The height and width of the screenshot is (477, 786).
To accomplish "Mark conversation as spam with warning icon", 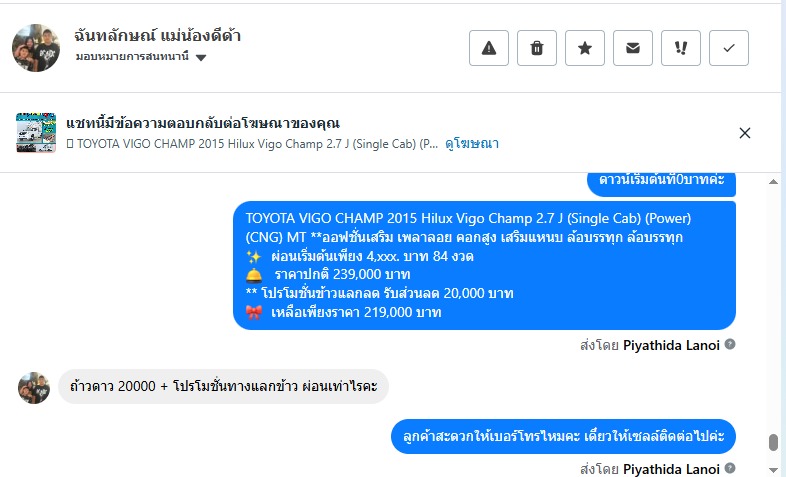I will [489, 48].
